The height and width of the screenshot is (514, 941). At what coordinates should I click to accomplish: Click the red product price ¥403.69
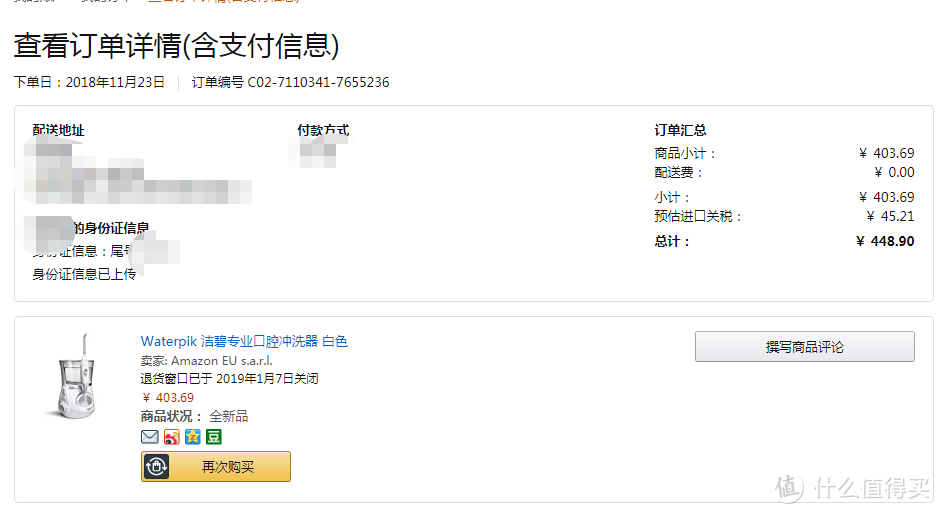tap(168, 397)
